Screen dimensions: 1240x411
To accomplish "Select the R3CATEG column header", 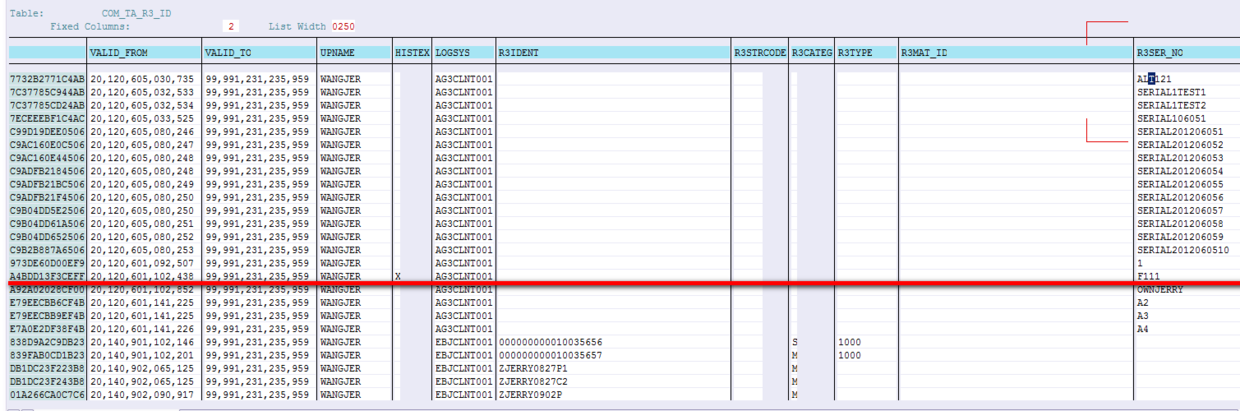I will [812, 51].
